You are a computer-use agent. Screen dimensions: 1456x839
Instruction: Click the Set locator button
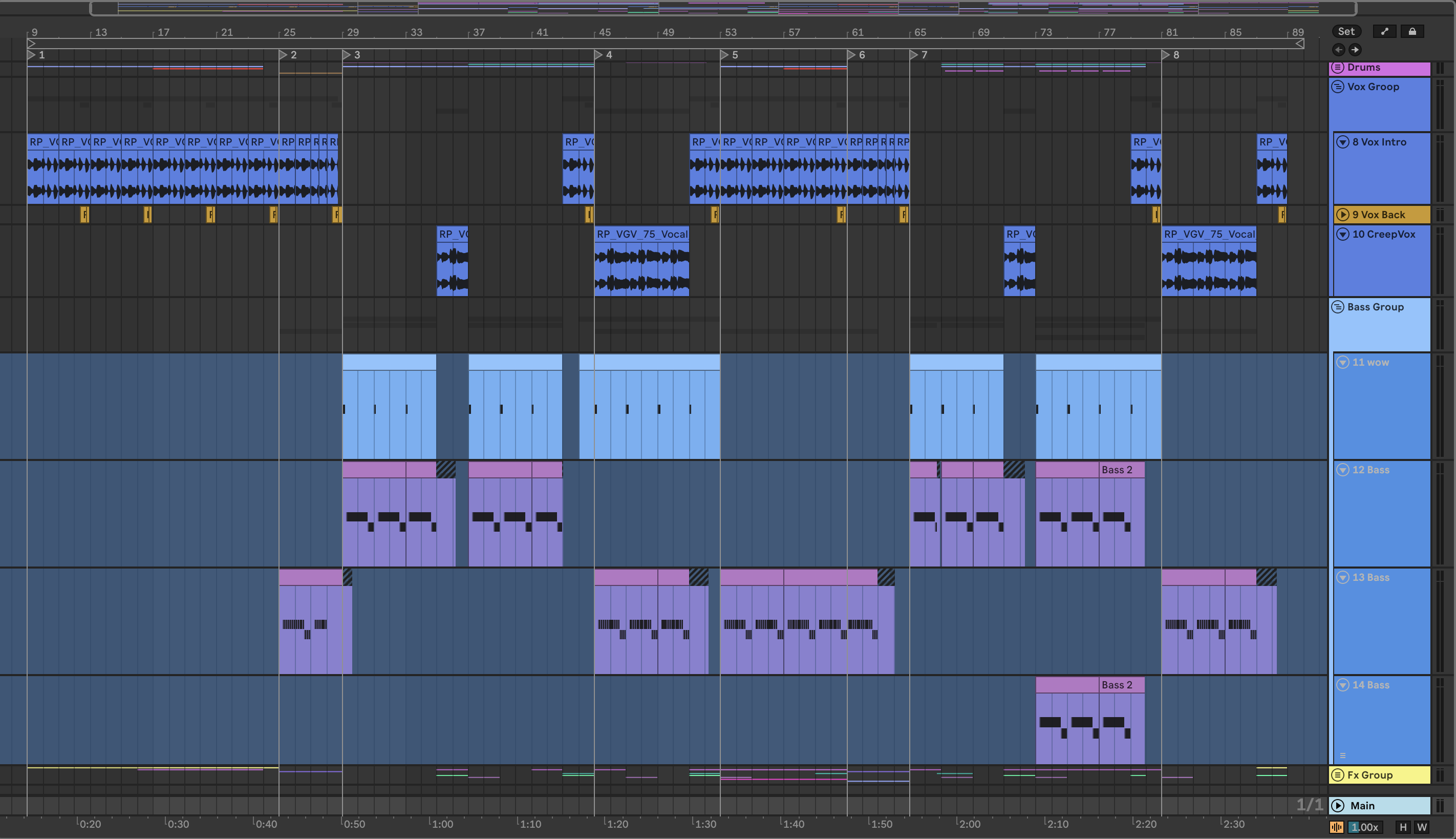(1346, 32)
